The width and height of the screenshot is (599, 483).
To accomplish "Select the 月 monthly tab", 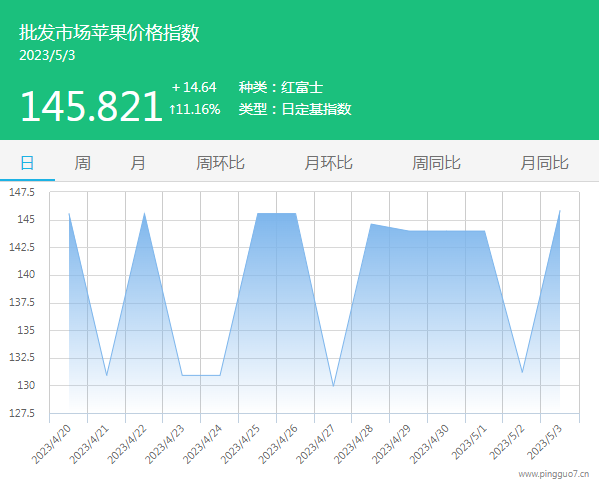I will tap(138, 163).
